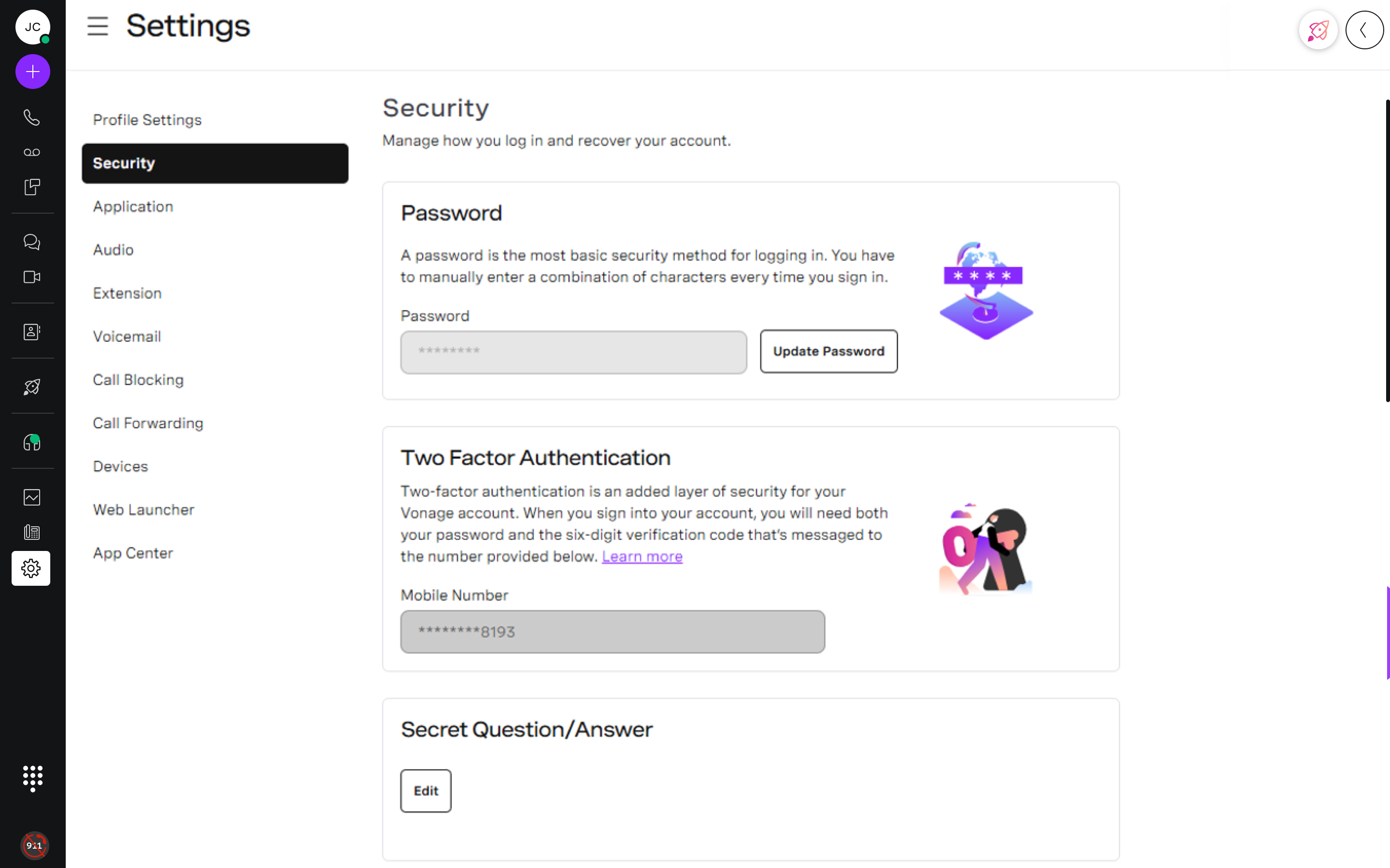Click the 911 emergency status icon
This screenshot has width=1390, height=868.
[x=34, y=845]
